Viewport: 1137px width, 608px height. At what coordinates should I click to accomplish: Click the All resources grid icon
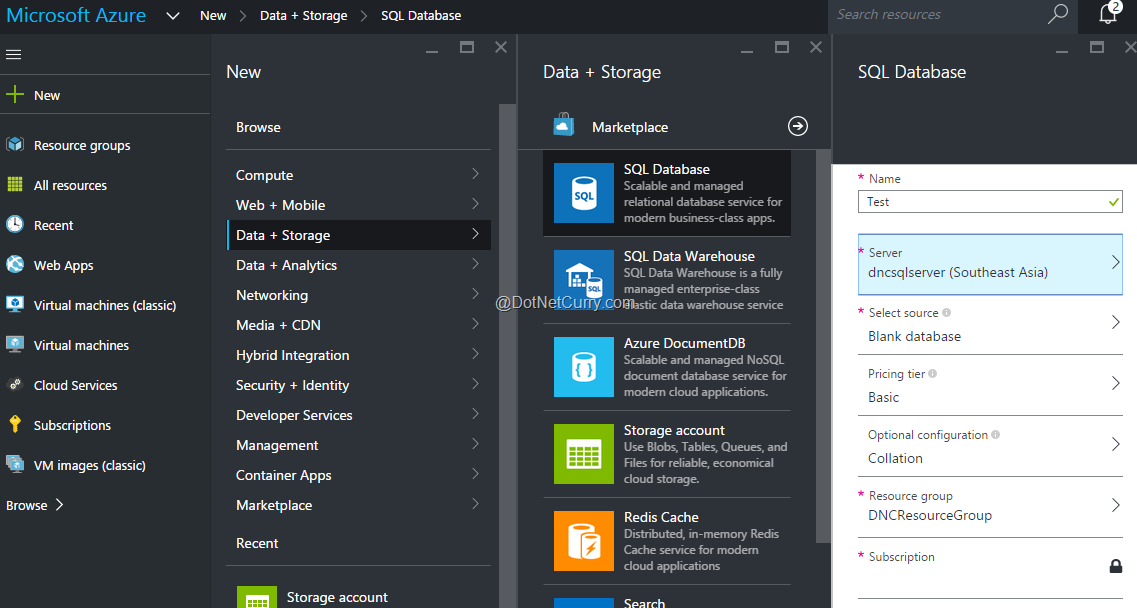click(x=15, y=184)
